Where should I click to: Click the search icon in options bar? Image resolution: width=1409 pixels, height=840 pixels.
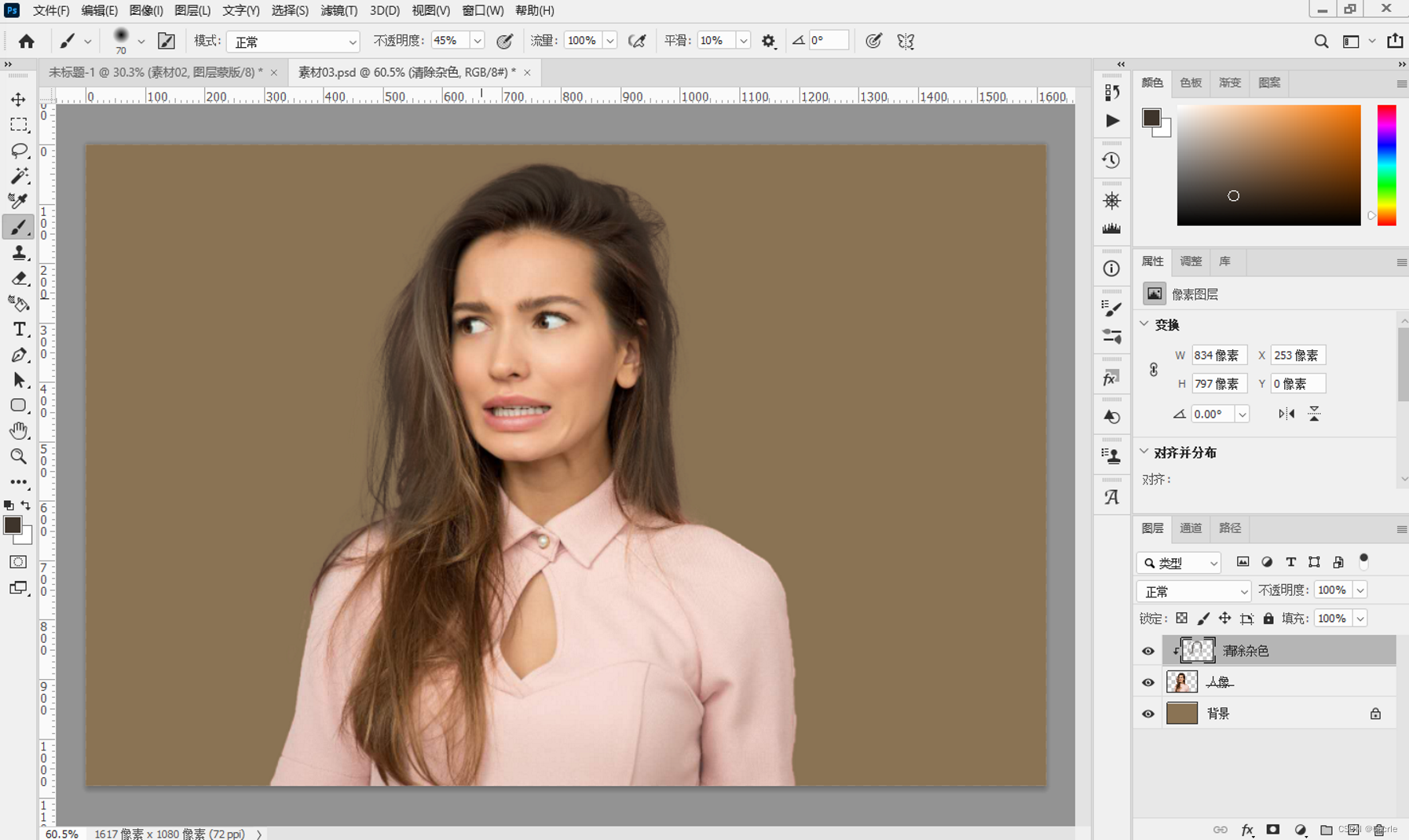pyautogui.click(x=1321, y=41)
